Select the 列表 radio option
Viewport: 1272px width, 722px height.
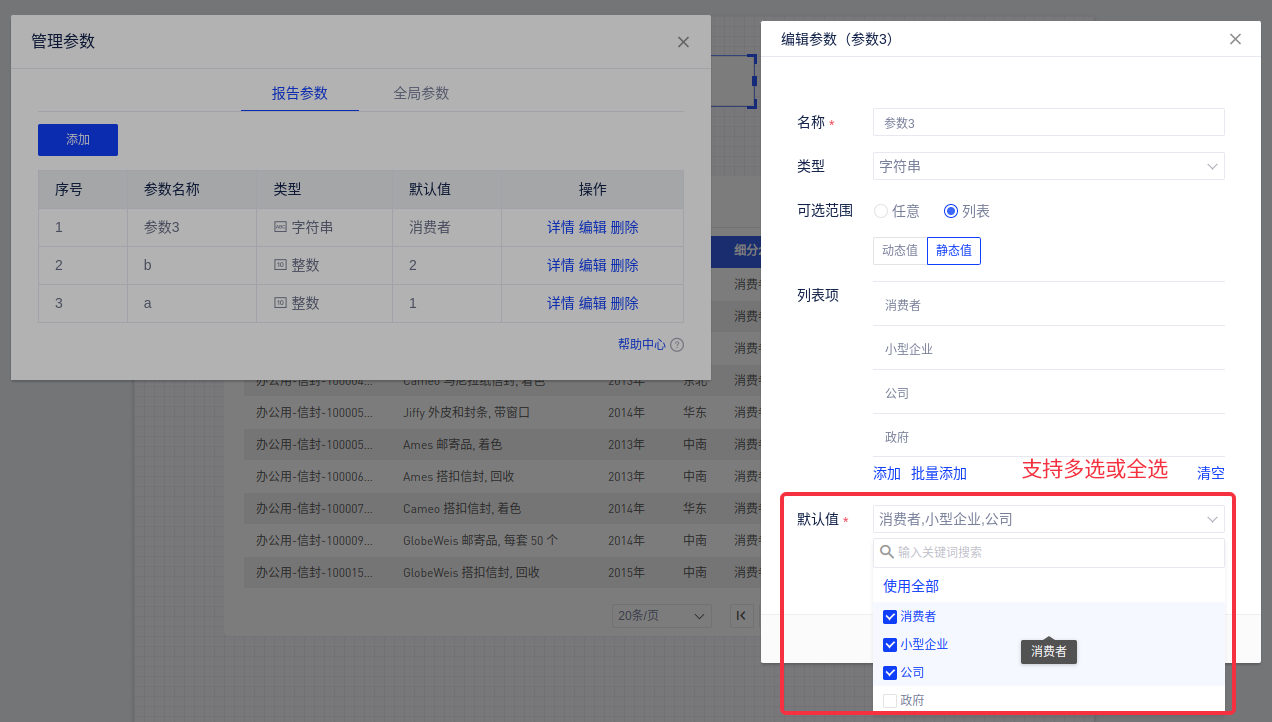point(951,211)
